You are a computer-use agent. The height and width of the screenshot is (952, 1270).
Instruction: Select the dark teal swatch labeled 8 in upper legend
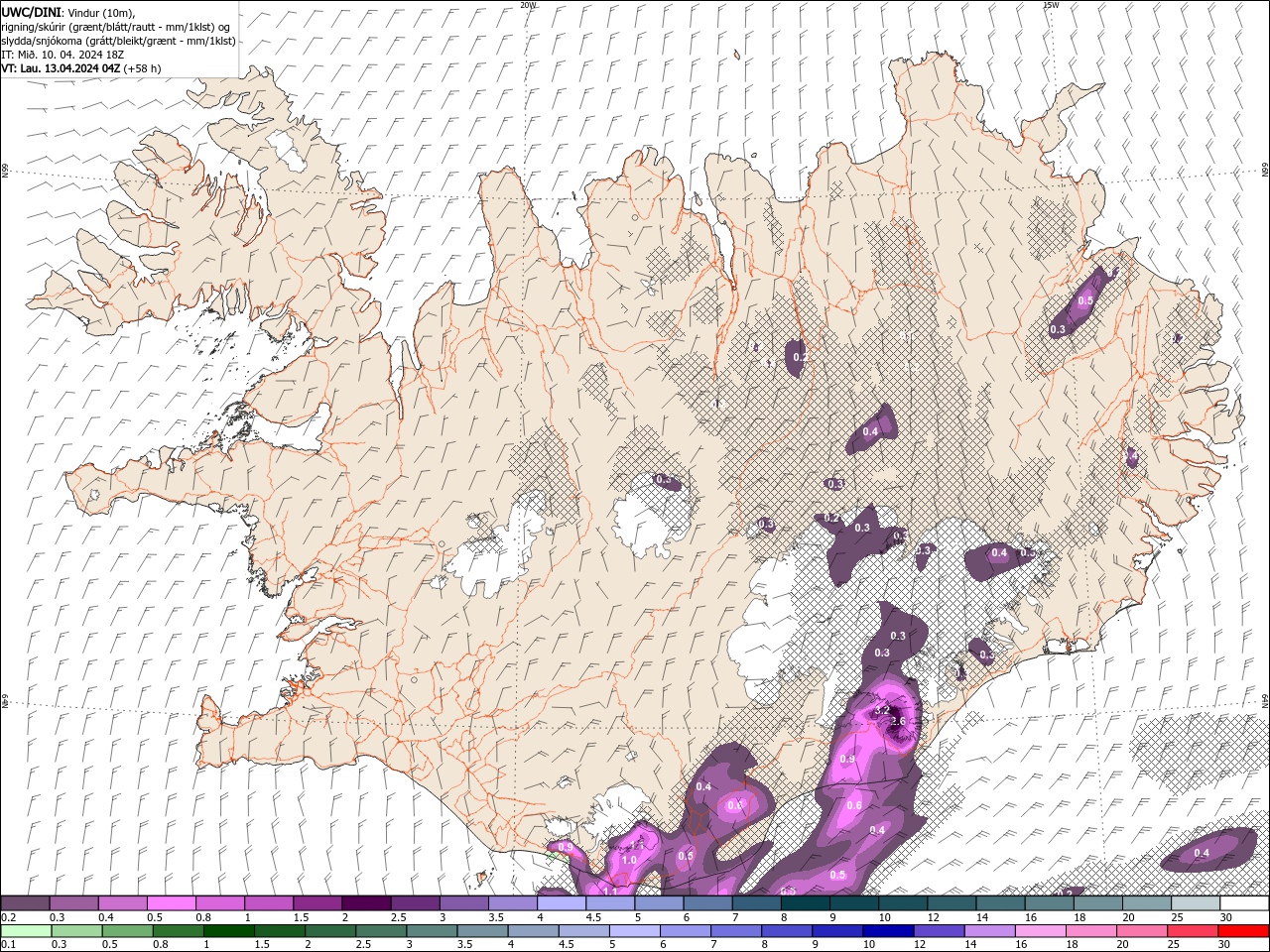coord(804,903)
